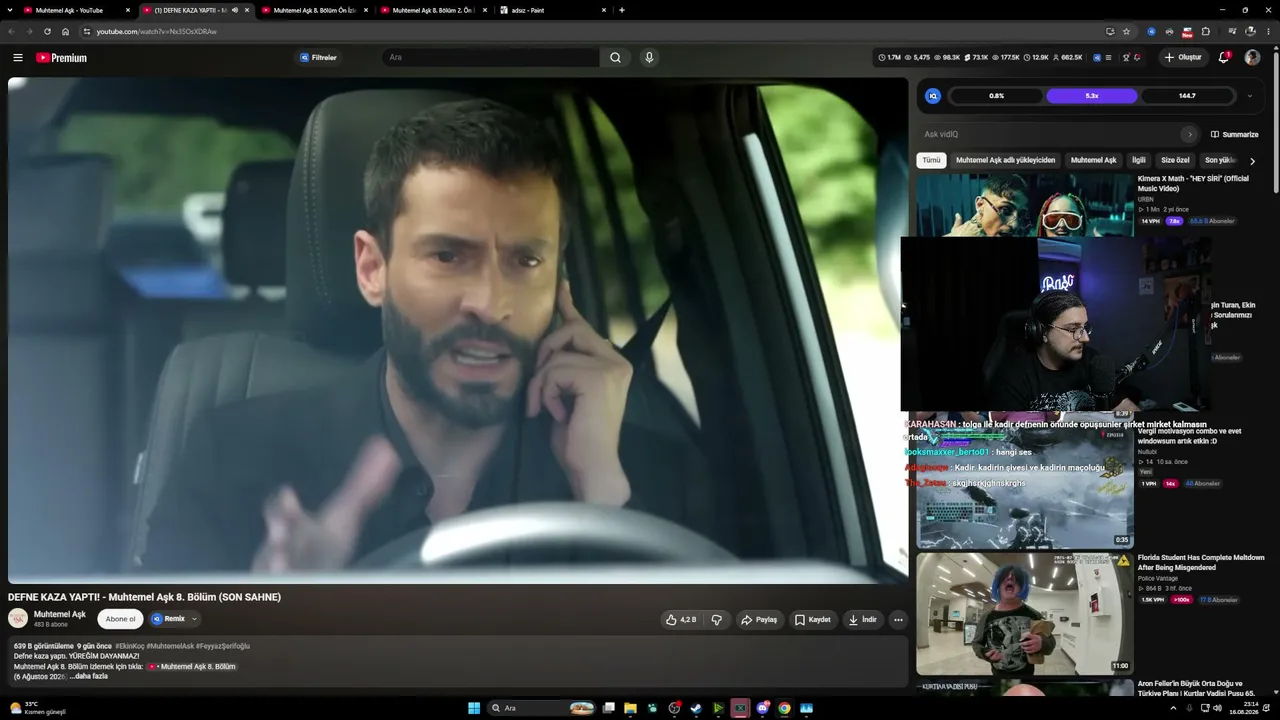Viewport: 1280px width, 720px height.
Task: Click the Chrome address bar URL
Action: click(x=157, y=31)
